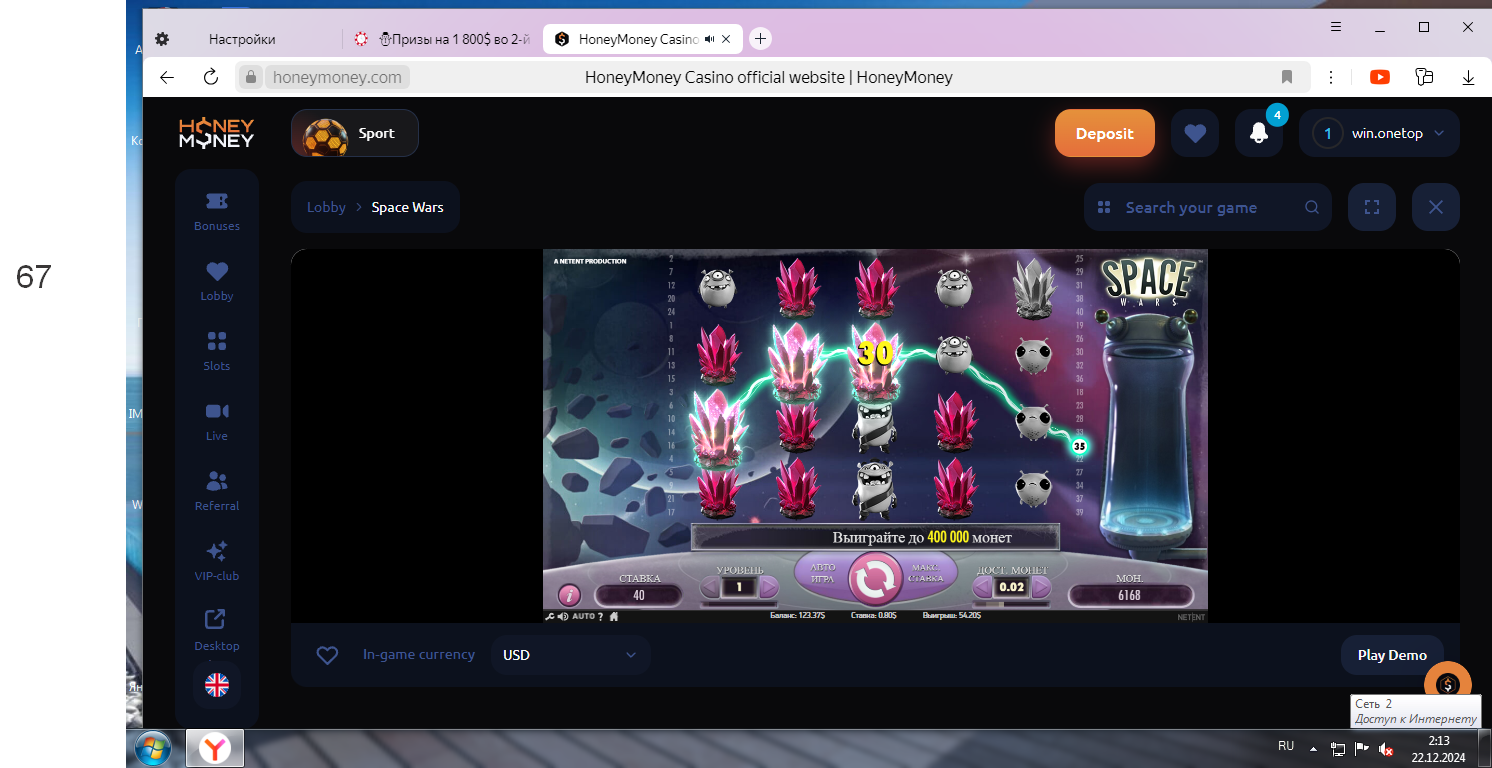Click in the Search your game field
The width and height of the screenshot is (1492, 768).
[1207, 207]
